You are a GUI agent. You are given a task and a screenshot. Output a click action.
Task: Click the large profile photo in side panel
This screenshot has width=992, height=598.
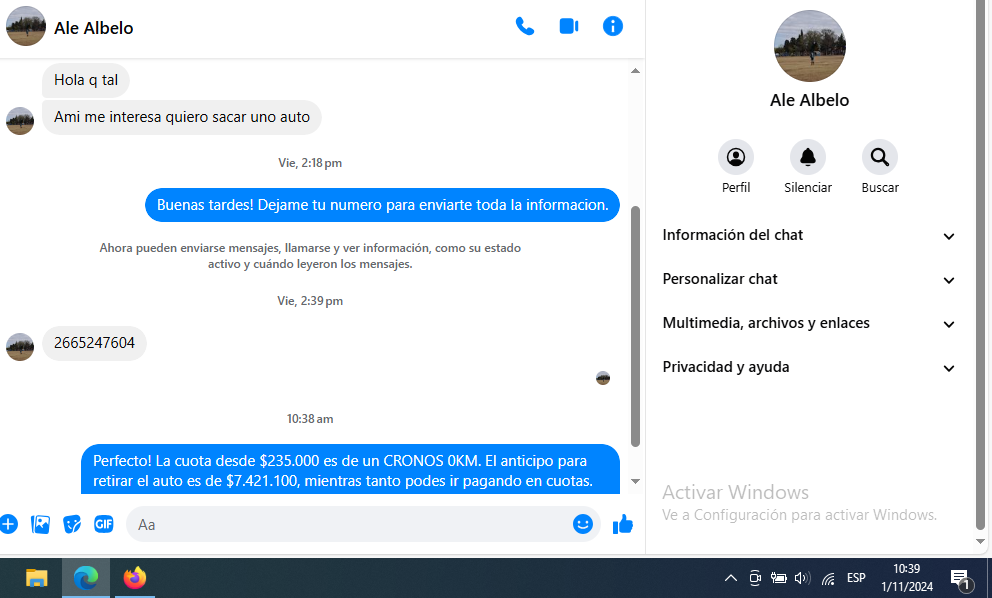tap(809, 46)
